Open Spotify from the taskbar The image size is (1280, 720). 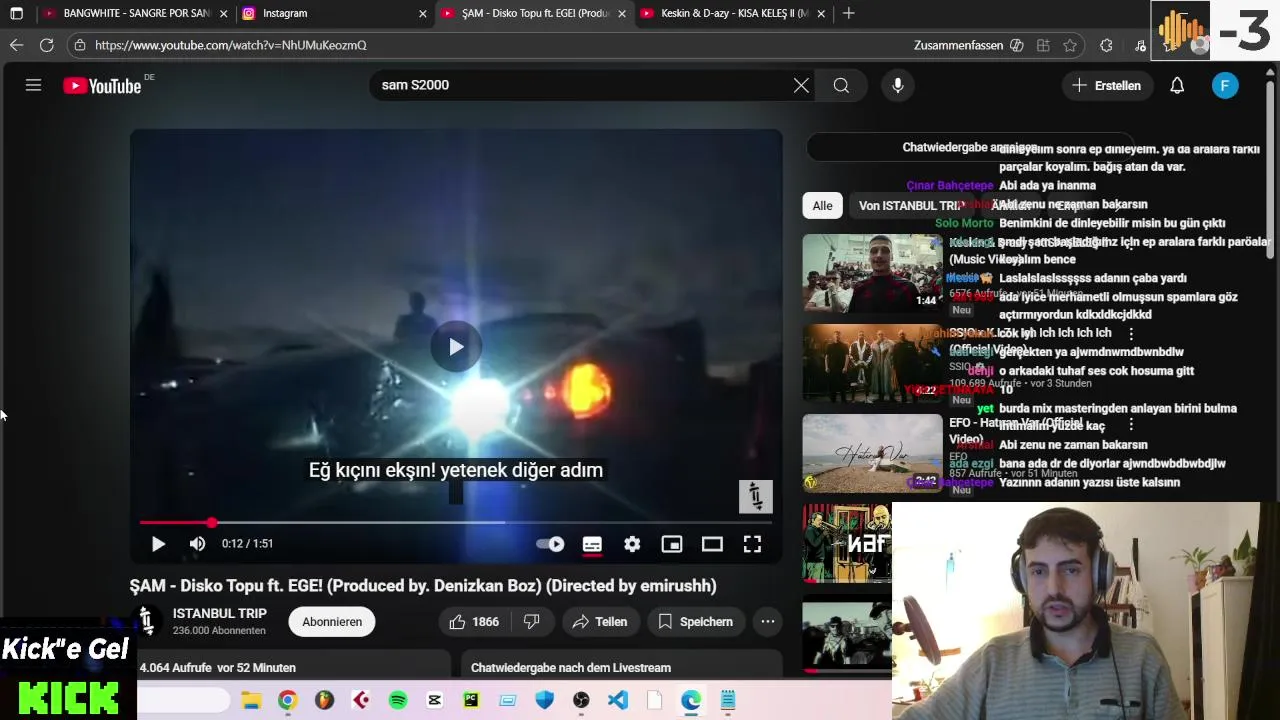pyautogui.click(x=398, y=701)
